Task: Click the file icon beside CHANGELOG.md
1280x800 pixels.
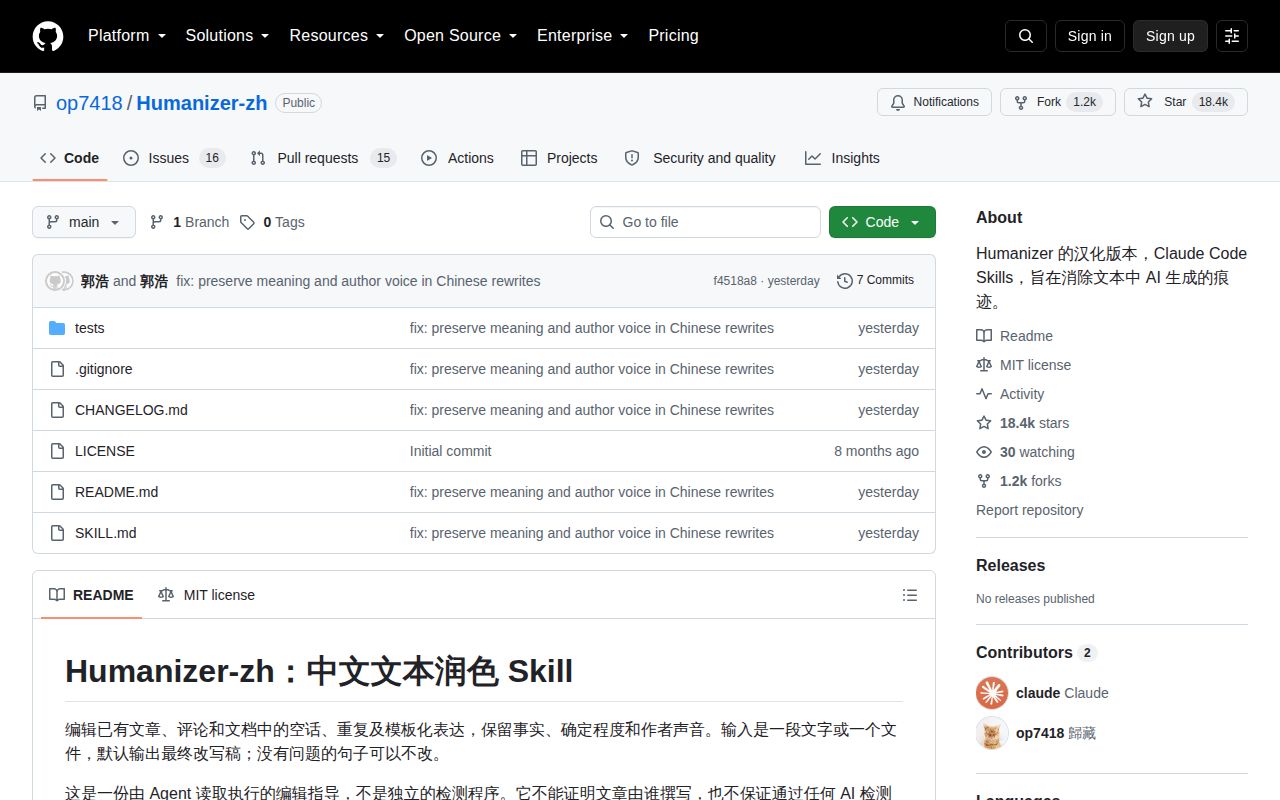Action: pos(57,410)
